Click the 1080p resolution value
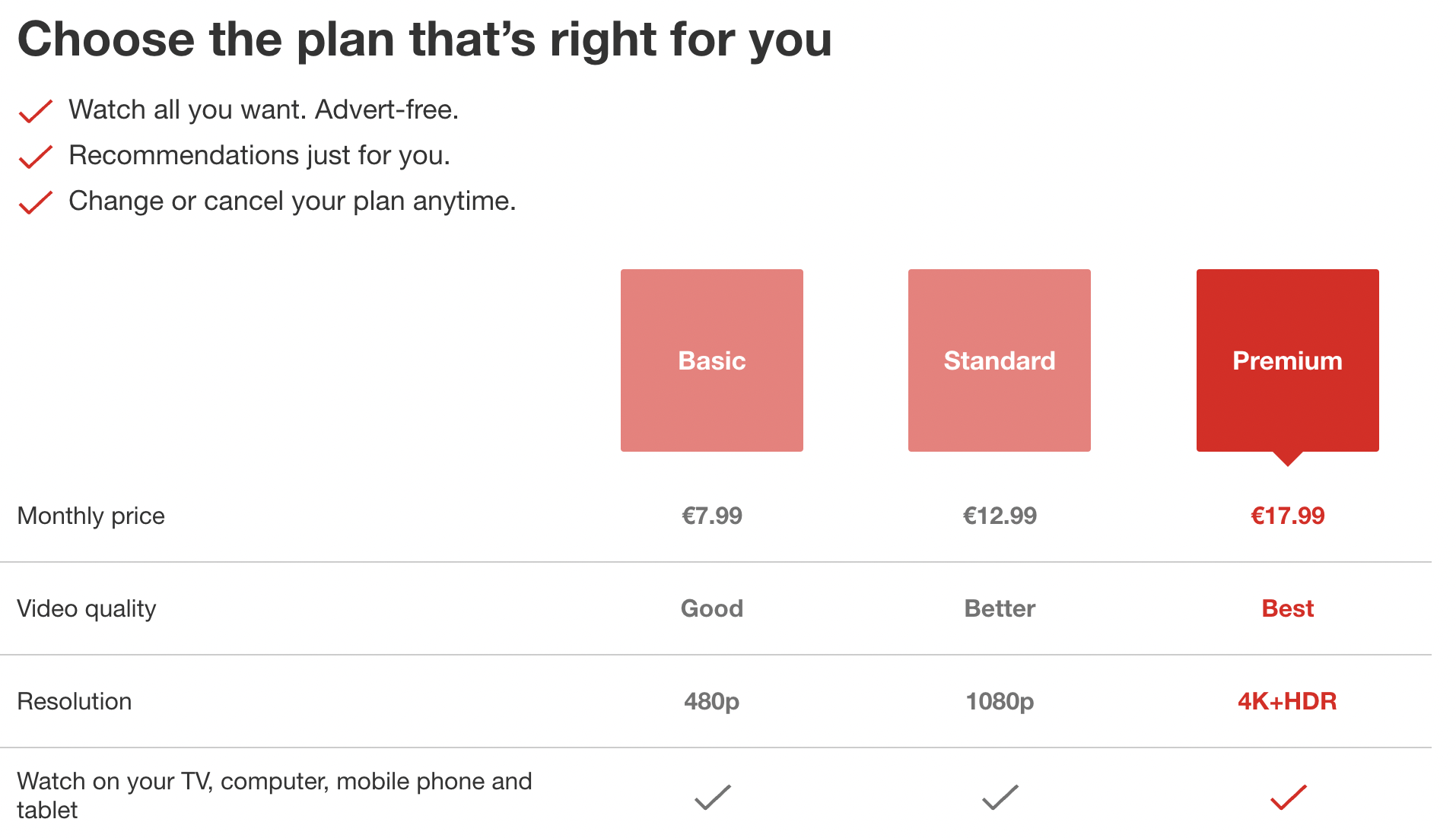1456x838 pixels. tap(1000, 701)
